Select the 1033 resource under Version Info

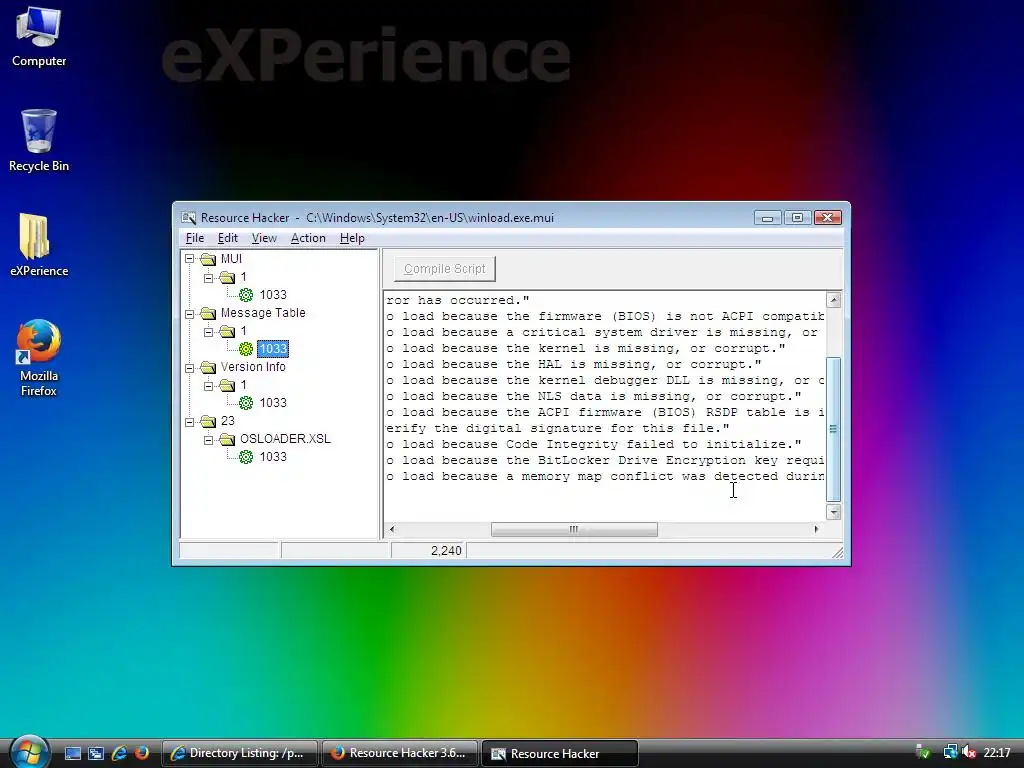(x=273, y=403)
